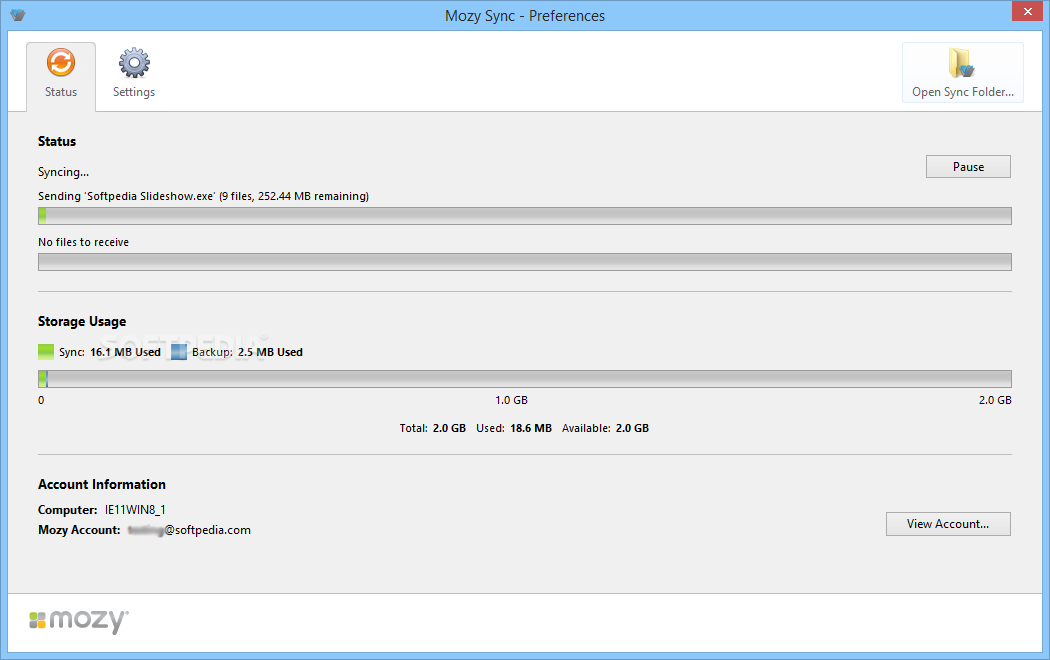Click the 'No files to receive' text
This screenshot has width=1050, height=660.
point(84,242)
